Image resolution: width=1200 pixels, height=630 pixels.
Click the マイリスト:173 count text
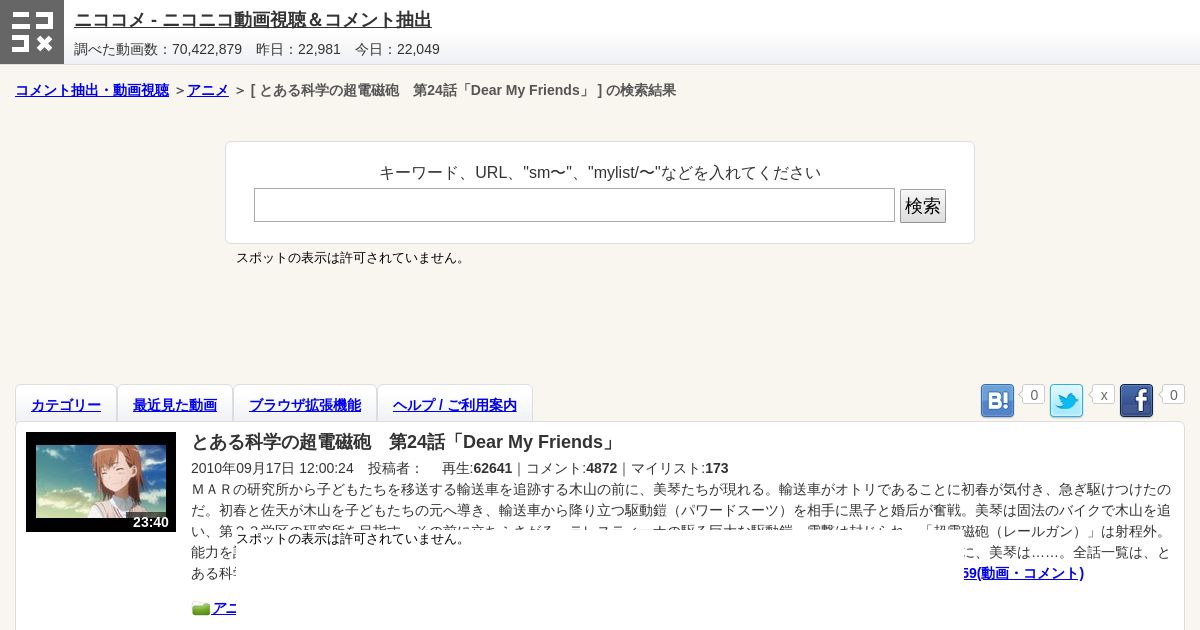coord(679,468)
